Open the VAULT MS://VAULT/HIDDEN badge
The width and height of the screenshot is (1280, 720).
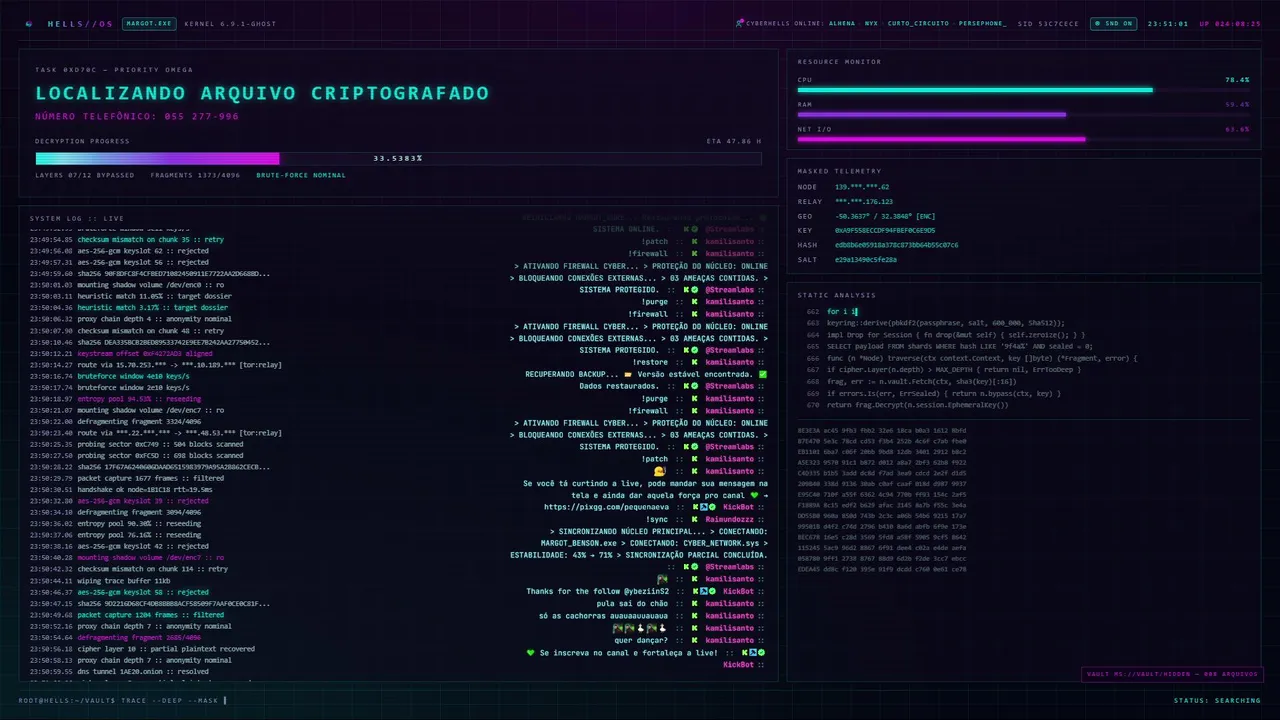click(x=1173, y=674)
